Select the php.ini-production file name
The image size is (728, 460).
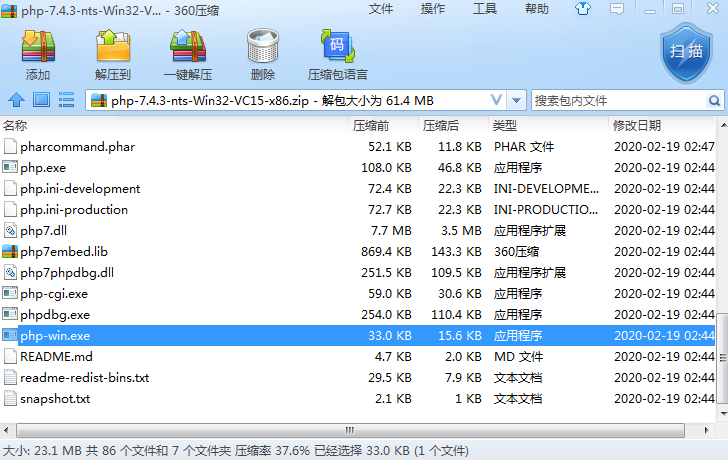click(74, 209)
